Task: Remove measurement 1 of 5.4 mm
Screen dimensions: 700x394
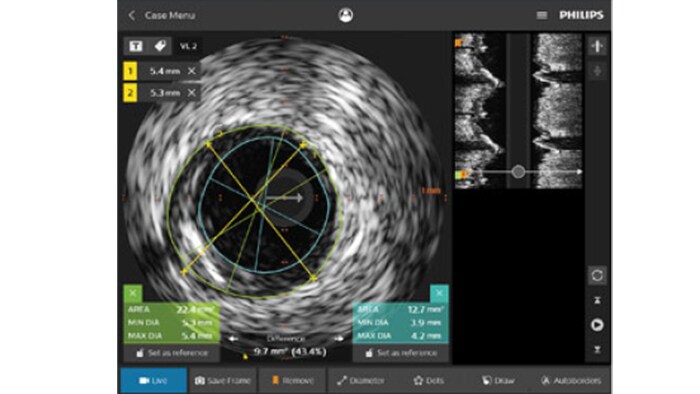Action: coord(192,71)
